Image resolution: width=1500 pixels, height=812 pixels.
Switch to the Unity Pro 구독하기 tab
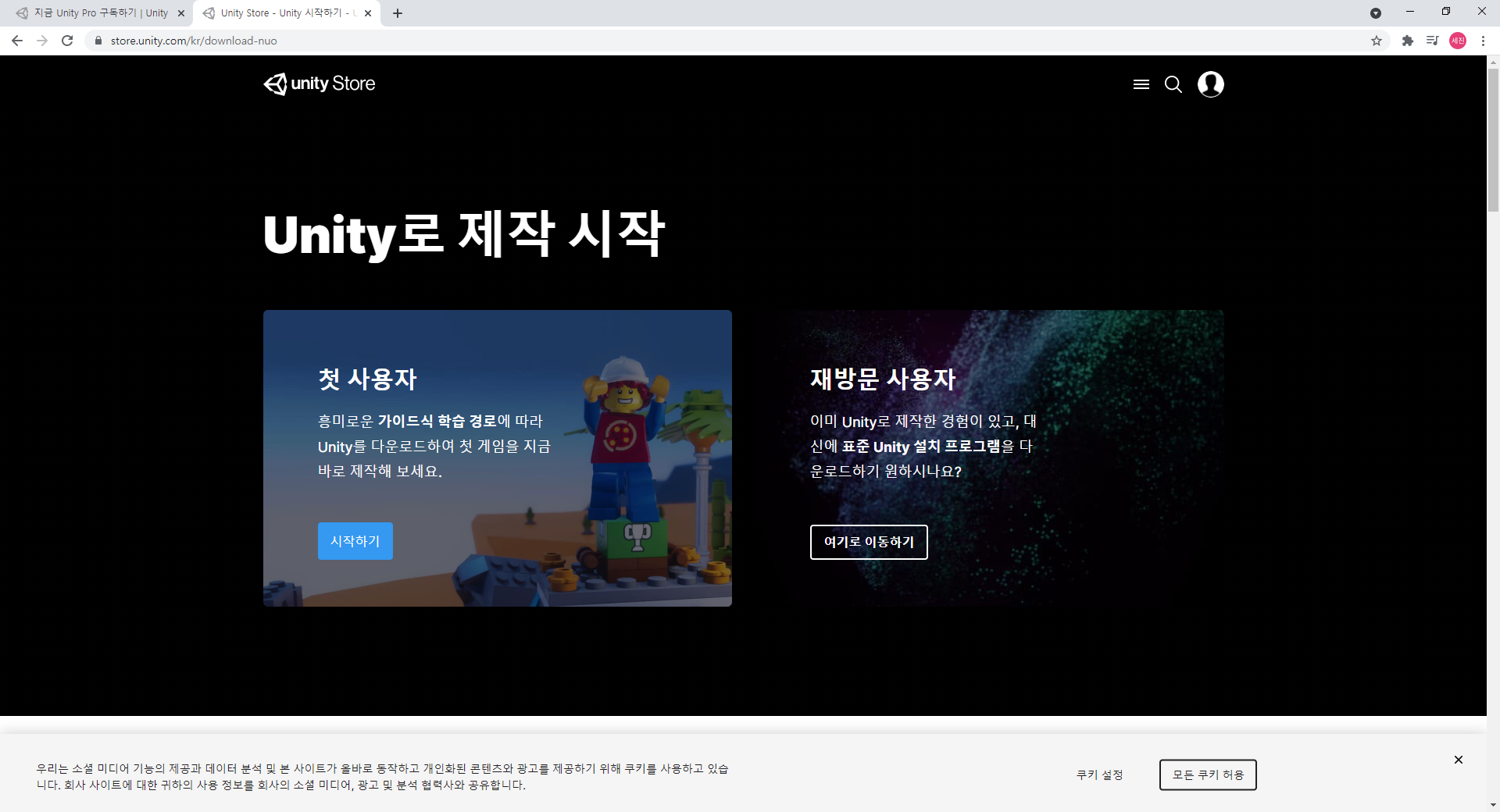[100, 13]
